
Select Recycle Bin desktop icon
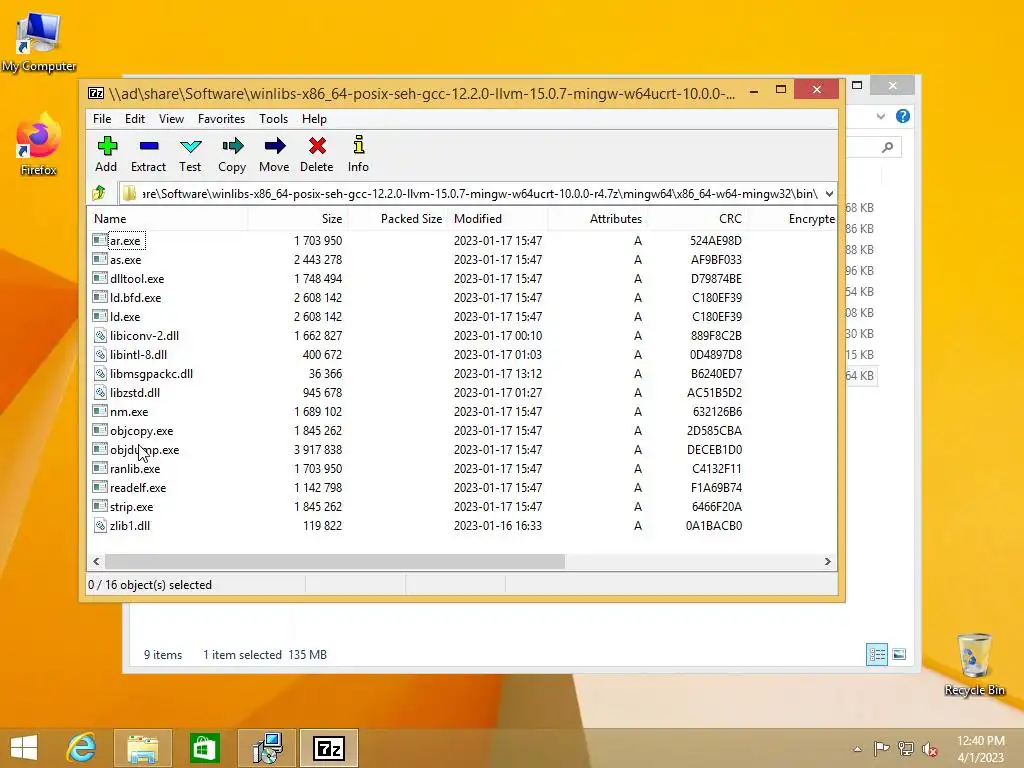click(974, 665)
